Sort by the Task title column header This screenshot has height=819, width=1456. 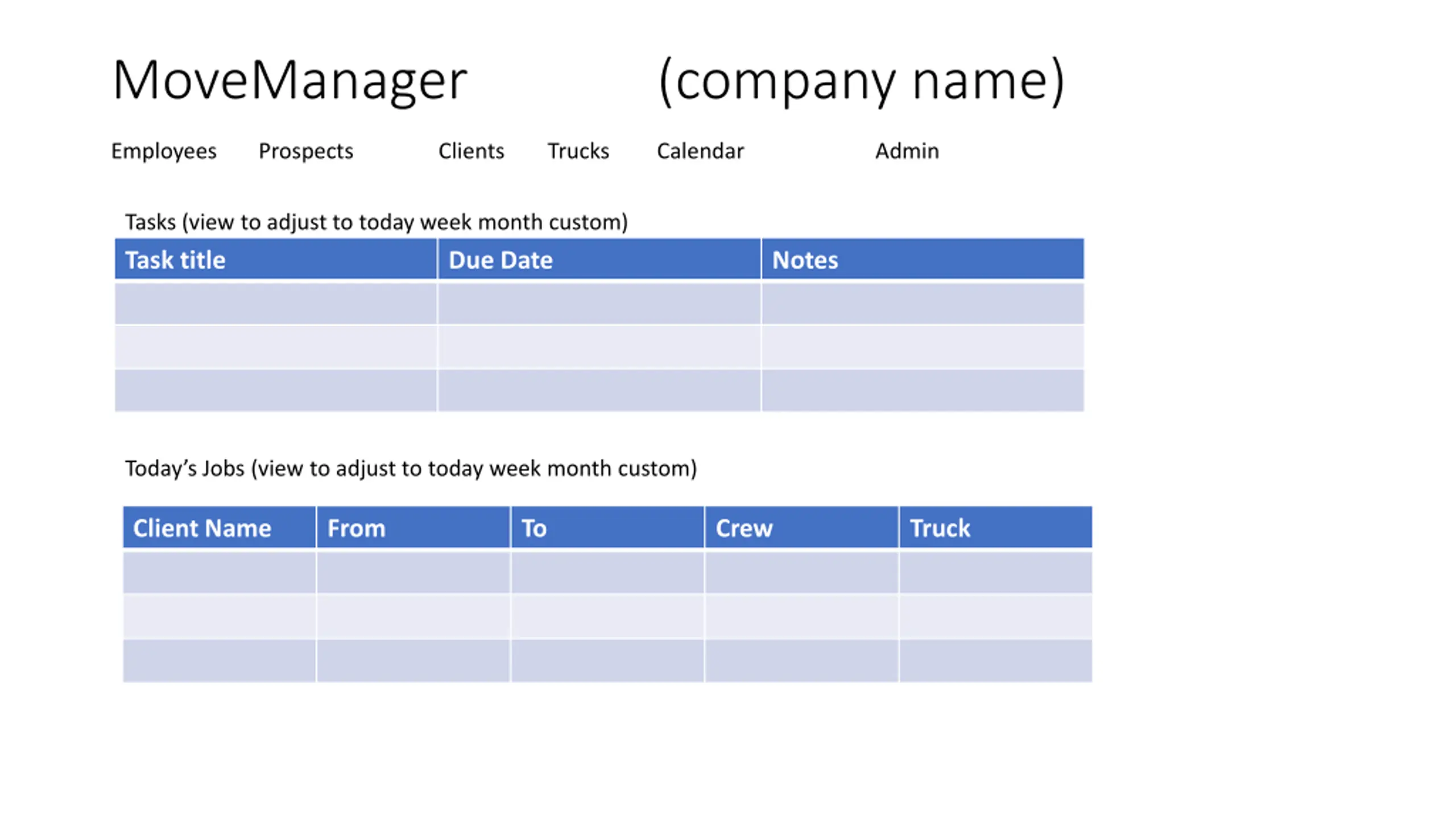pos(276,259)
